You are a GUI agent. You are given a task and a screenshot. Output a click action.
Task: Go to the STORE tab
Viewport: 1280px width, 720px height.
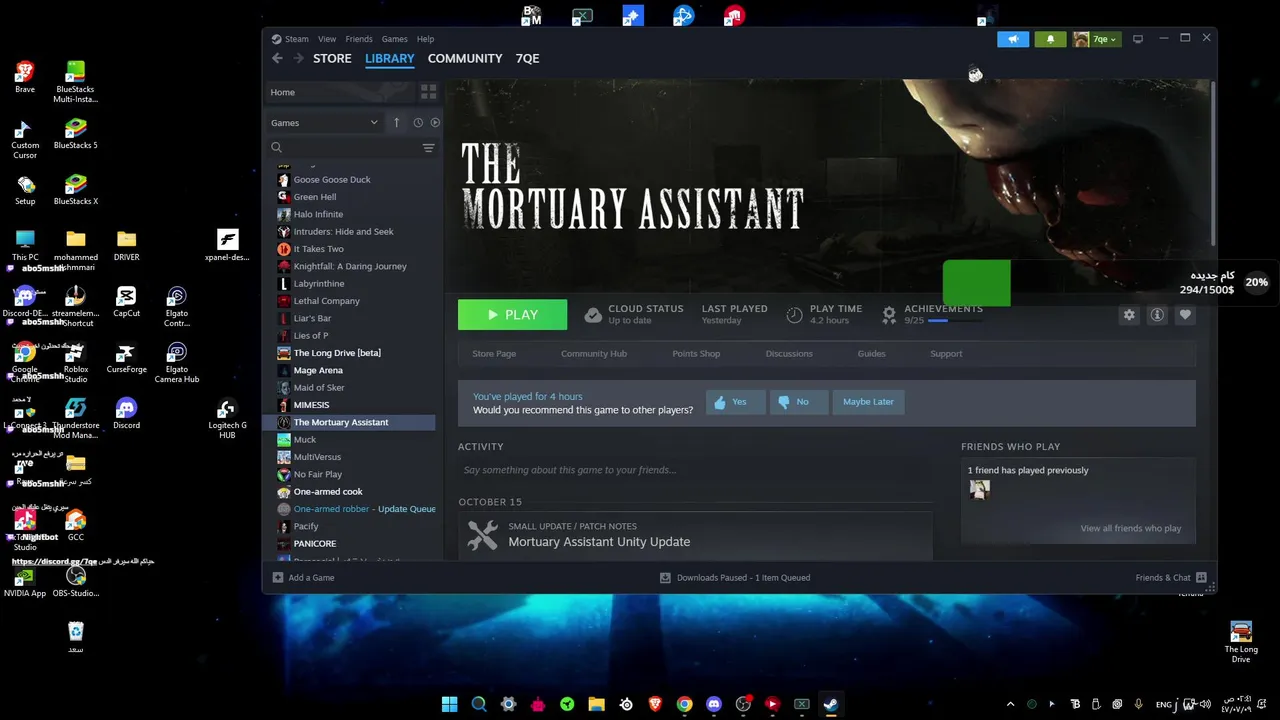[x=332, y=59]
